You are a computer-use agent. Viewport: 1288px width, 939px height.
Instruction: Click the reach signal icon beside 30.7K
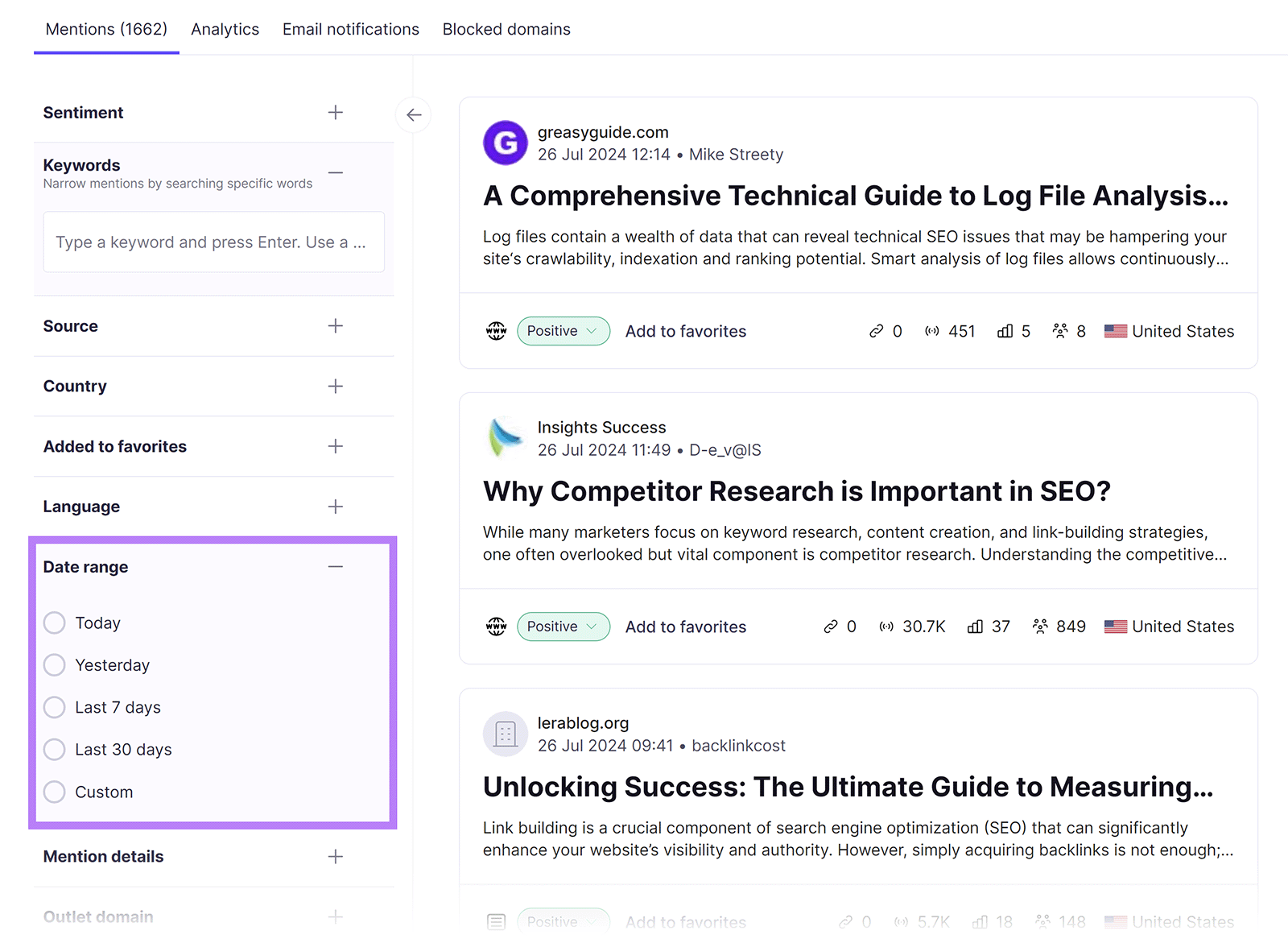pos(886,627)
